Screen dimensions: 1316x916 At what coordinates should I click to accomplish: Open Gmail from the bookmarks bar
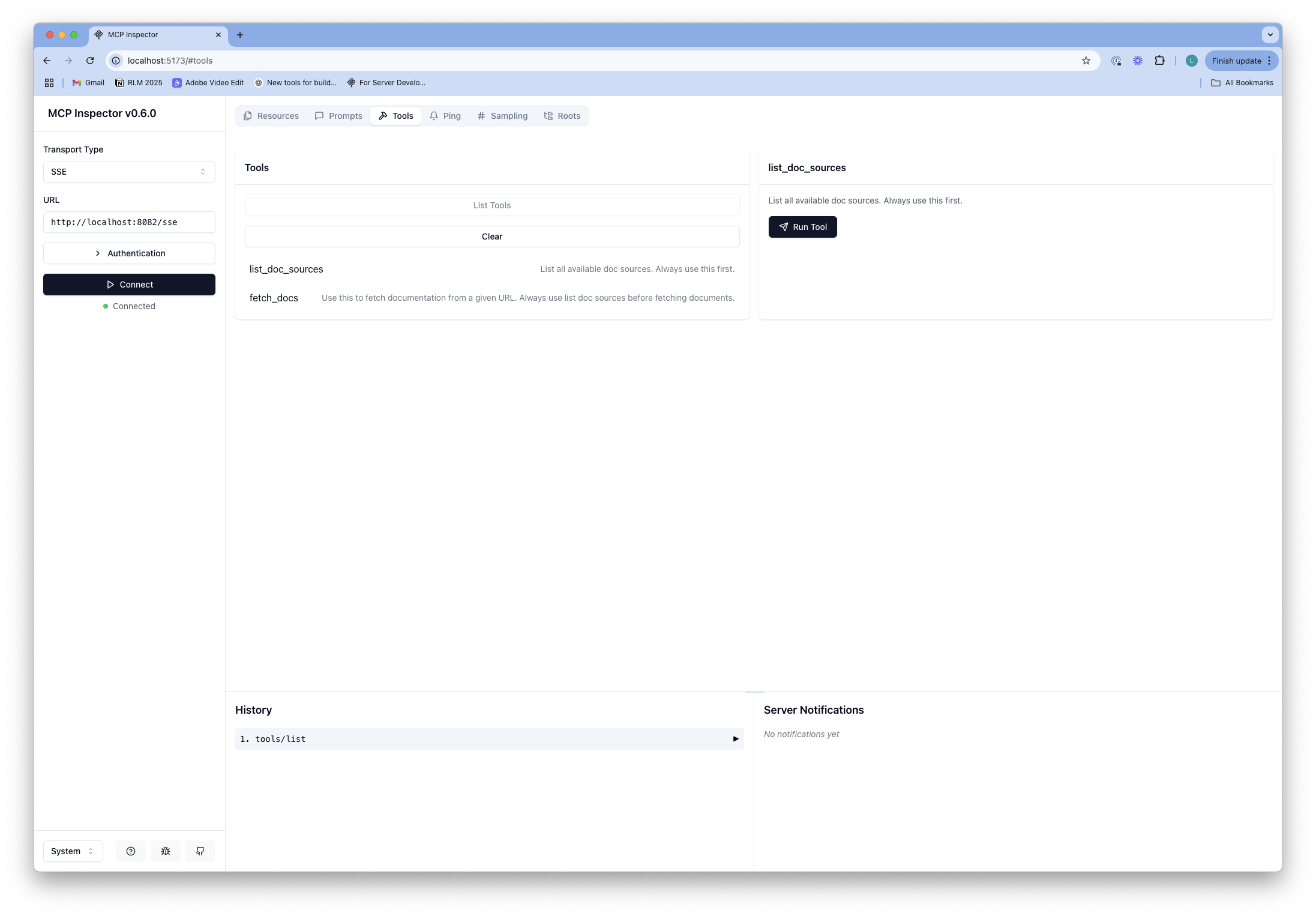[88, 82]
